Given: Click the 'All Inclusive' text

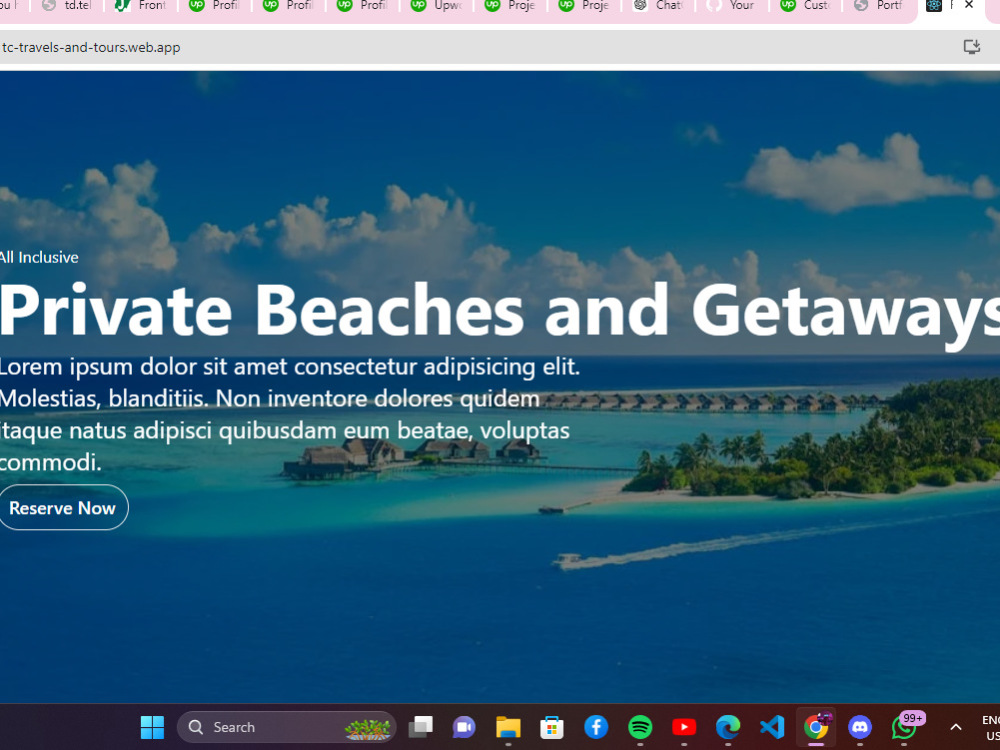Looking at the screenshot, I should coord(39,258).
